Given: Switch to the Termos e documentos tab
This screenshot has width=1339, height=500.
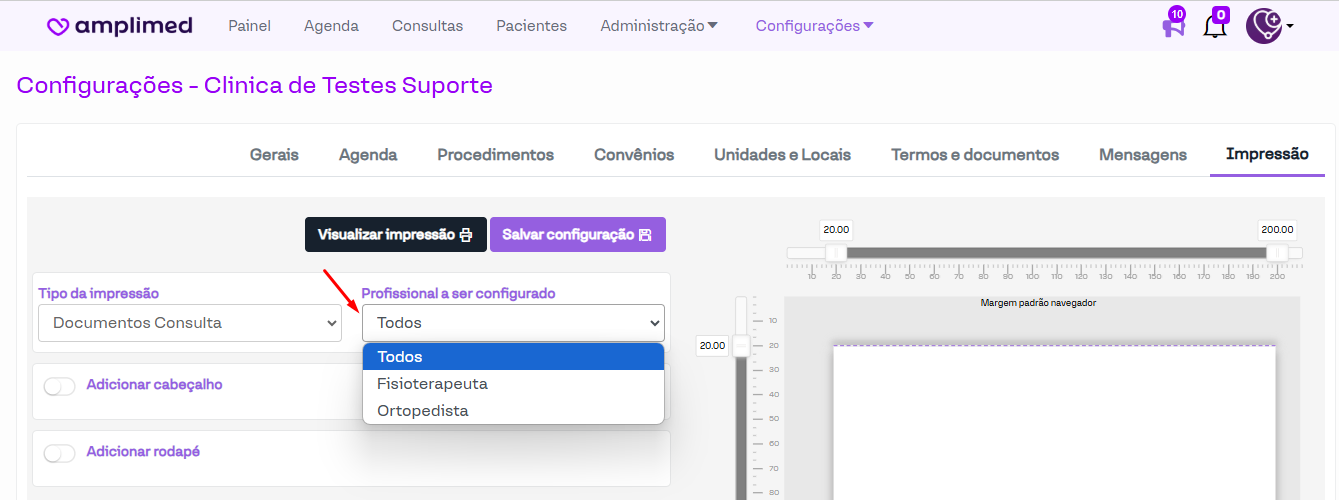Looking at the screenshot, I should pos(974,155).
